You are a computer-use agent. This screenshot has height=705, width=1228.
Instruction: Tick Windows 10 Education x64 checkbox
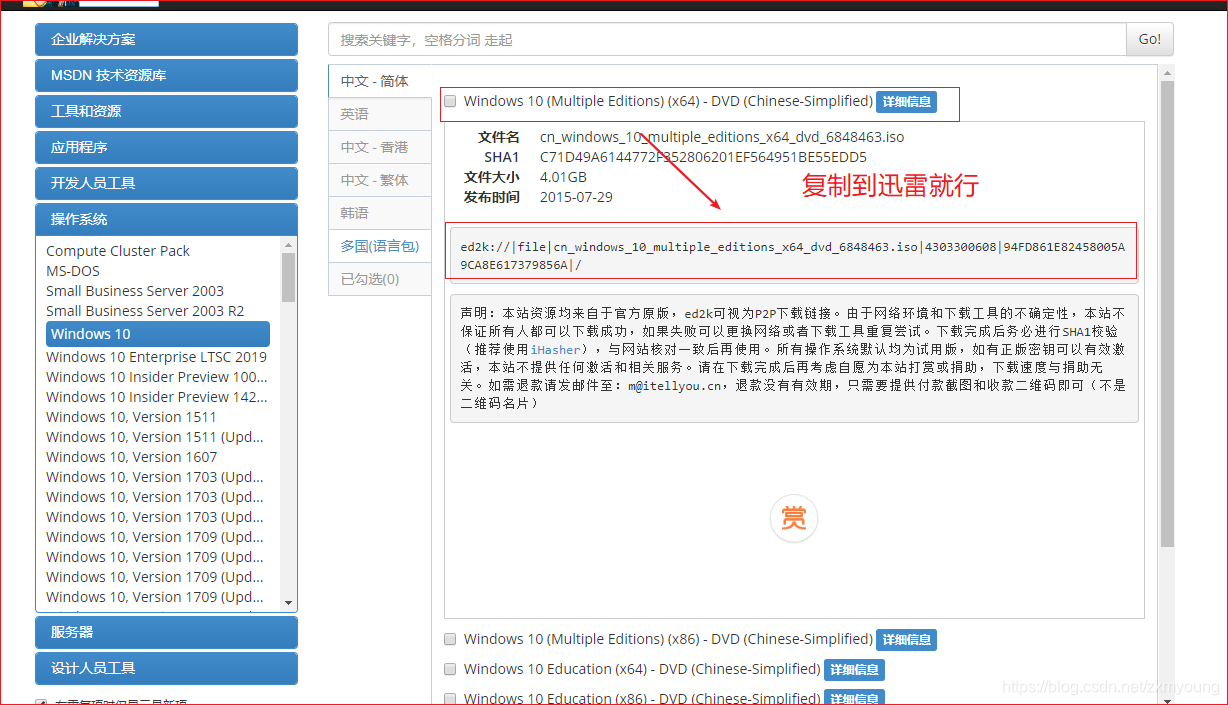450,669
